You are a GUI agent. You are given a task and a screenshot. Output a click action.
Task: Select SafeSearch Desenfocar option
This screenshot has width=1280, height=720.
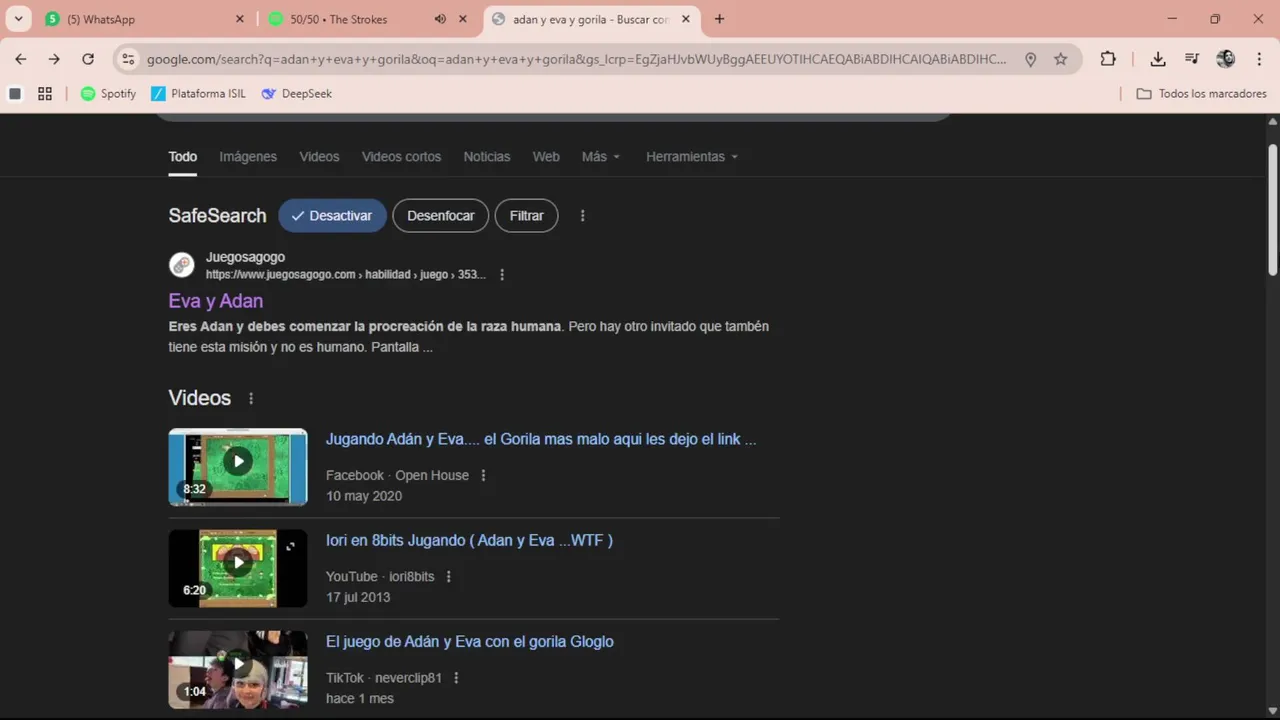440,216
